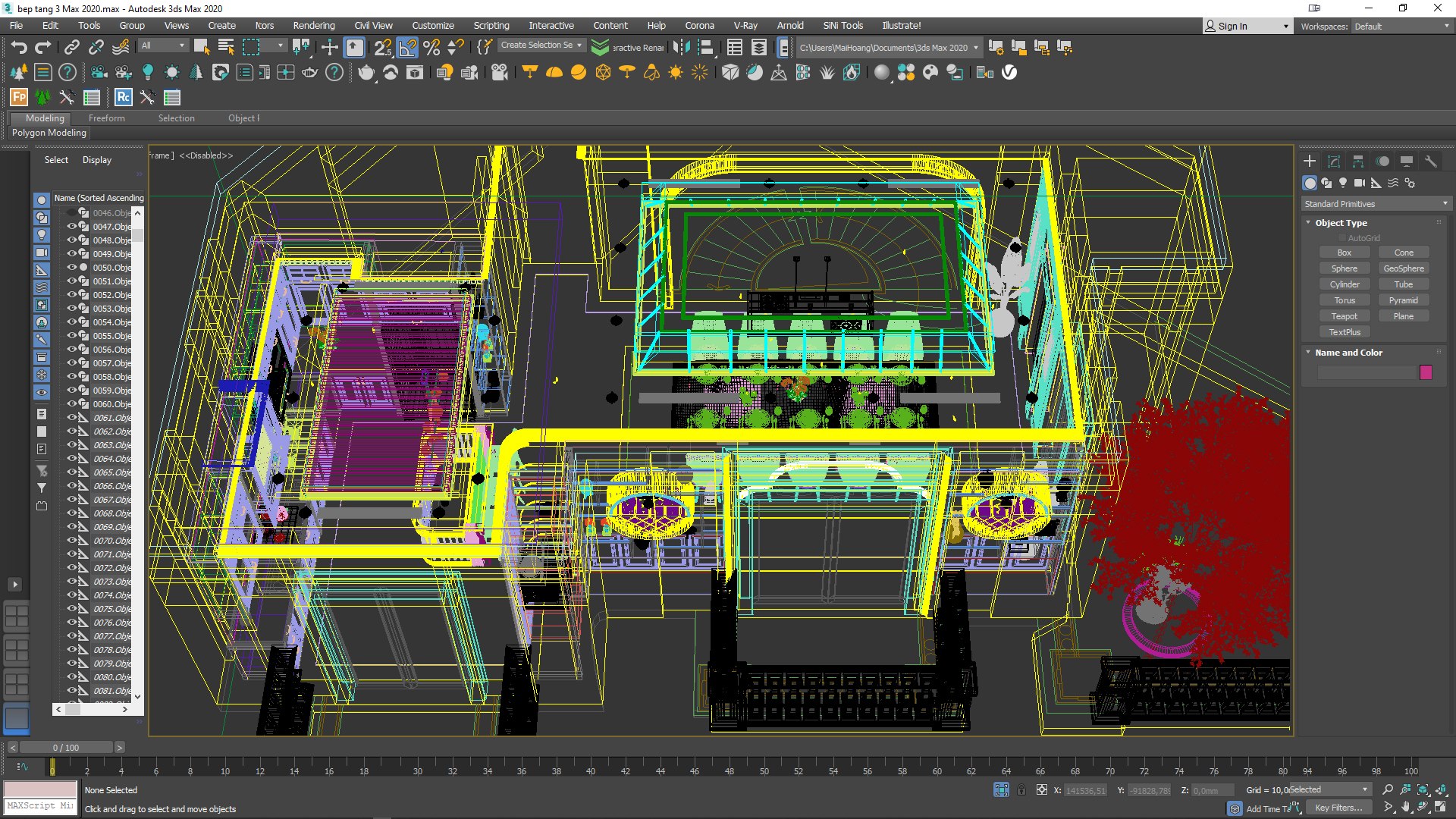Open the Rendering menu
The image size is (1456, 819).
(x=313, y=26)
